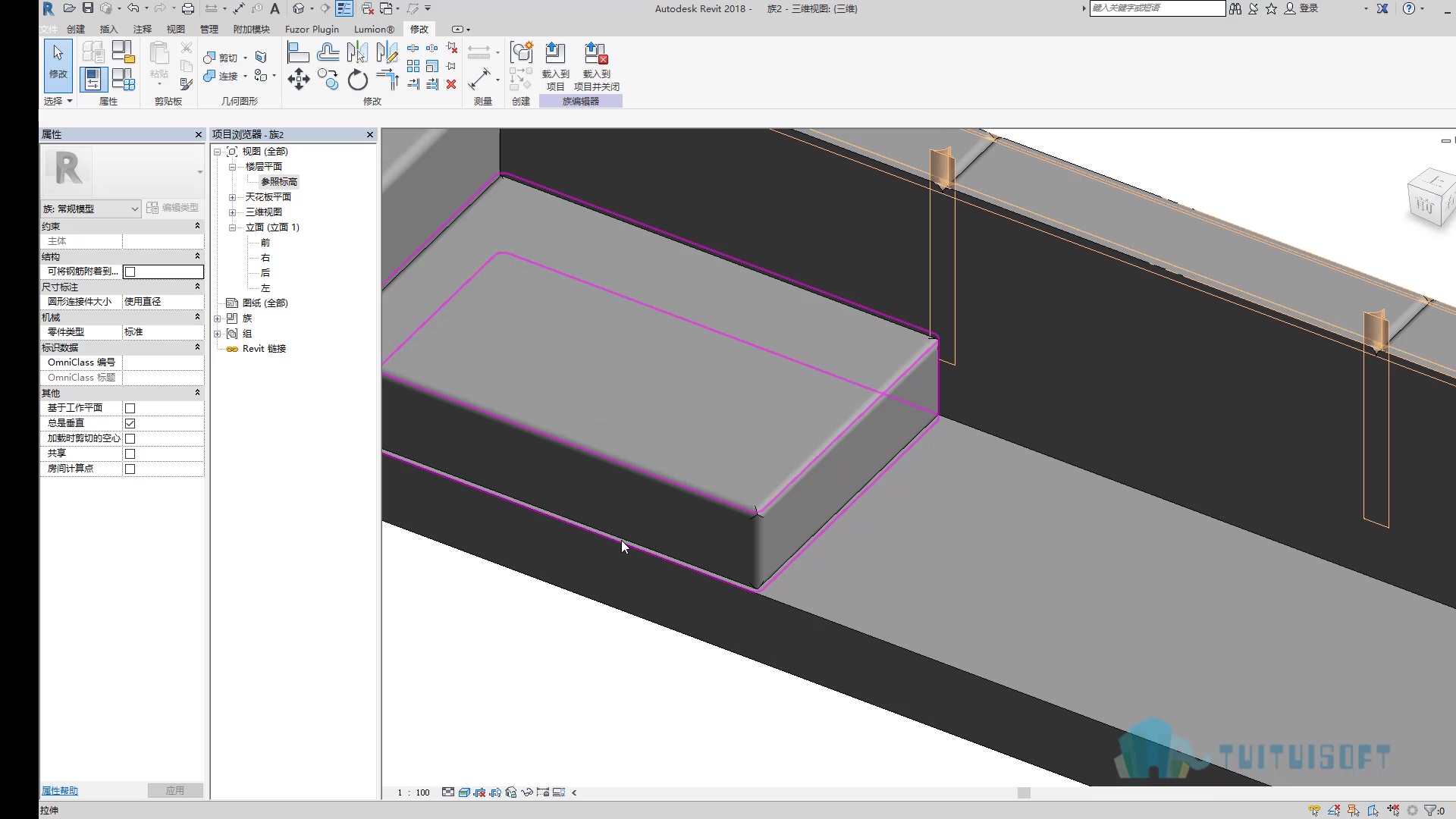Viewport: 1456px width, 819px height.
Task: Open the 族: 常规模型 type dropdown
Action: (x=91, y=209)
